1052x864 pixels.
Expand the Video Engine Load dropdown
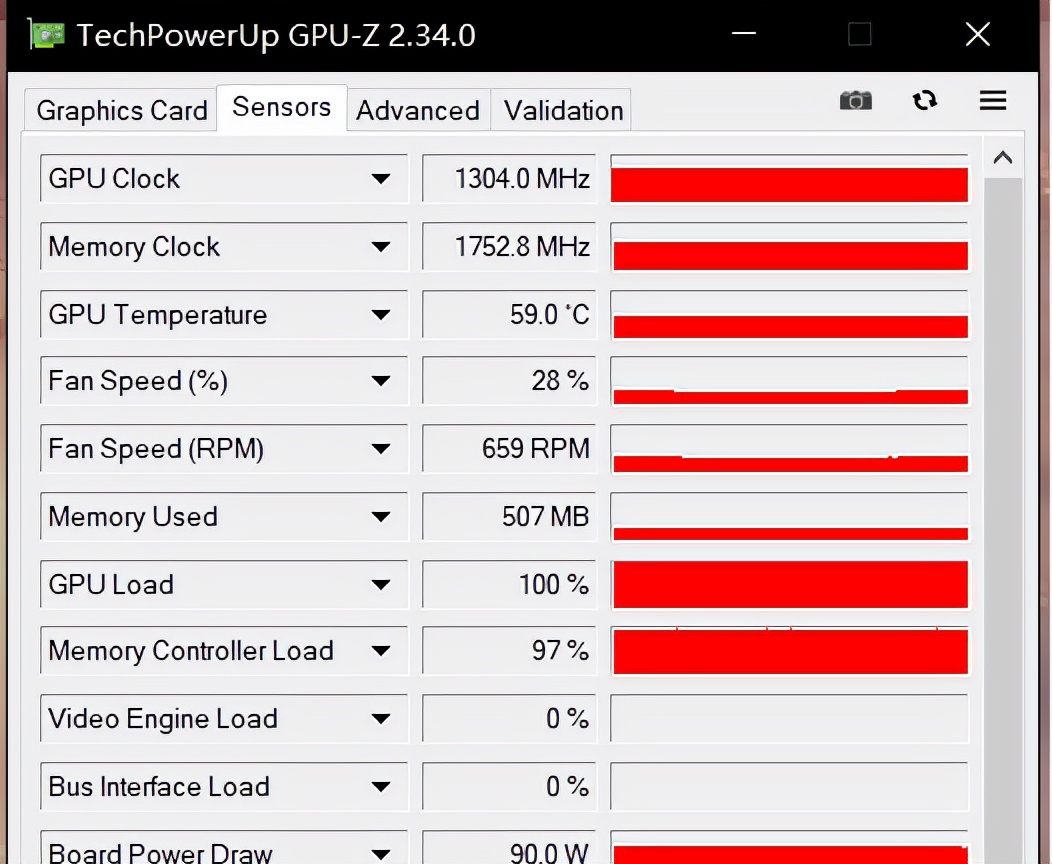pyautogui.click(x=380, y=719)
